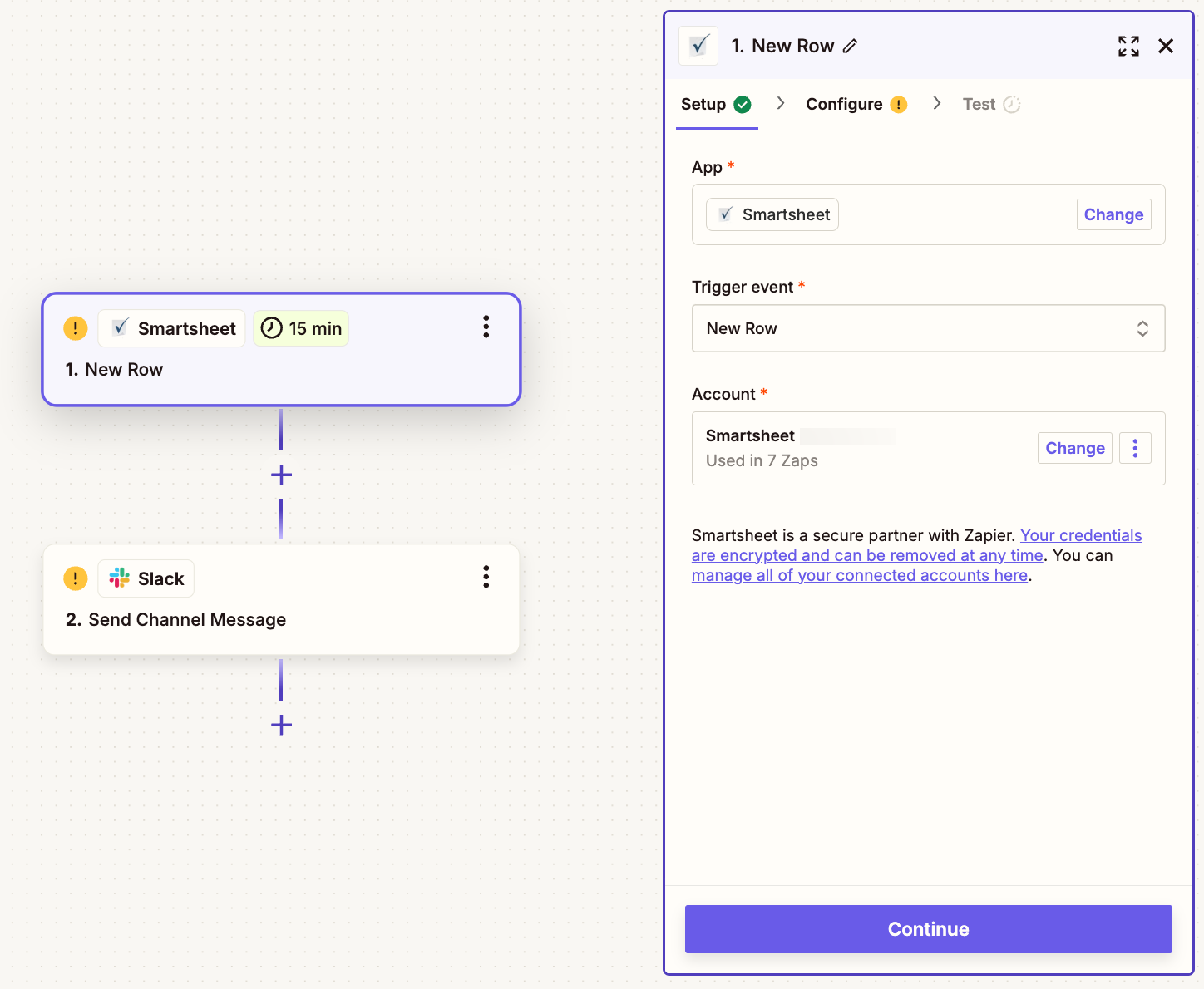1204x989 pixels.
Task: Switch to the Setup tab
Action: [716, 104]
